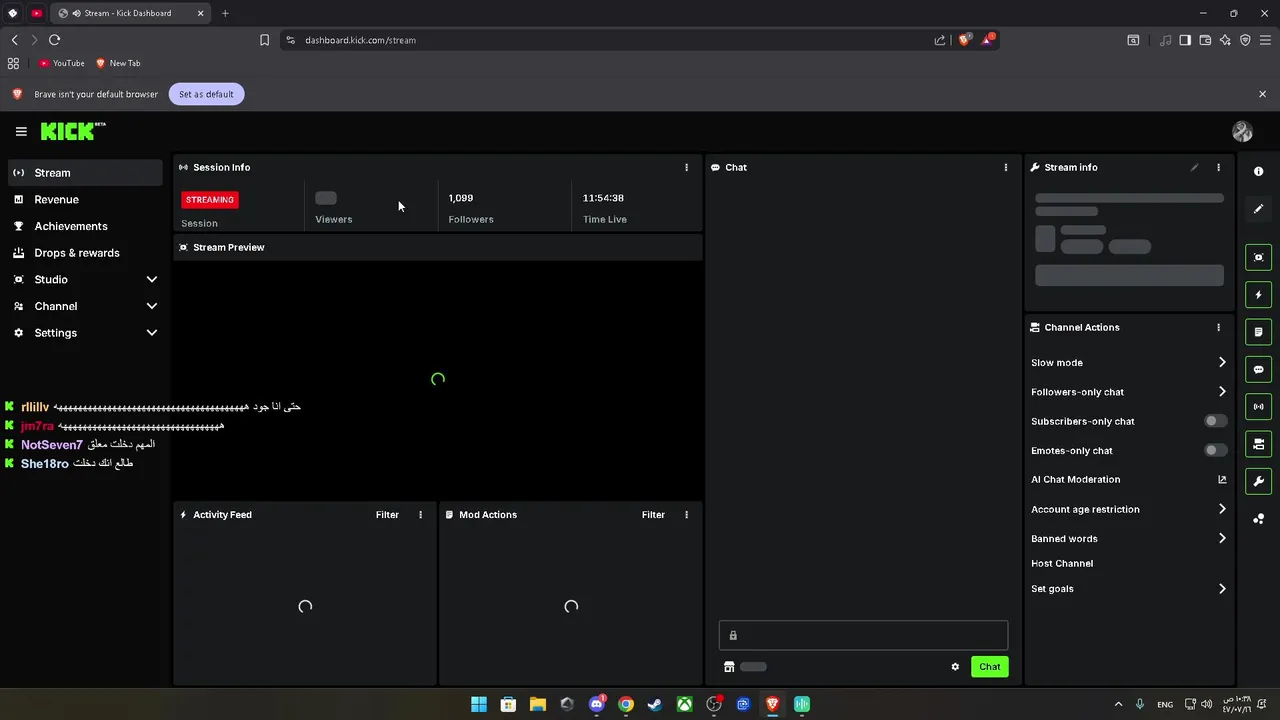This screenshot has height=720, width=1280.
Task: Toggle the document mod actions widget icon
Action: click(x=1258, y=332)
